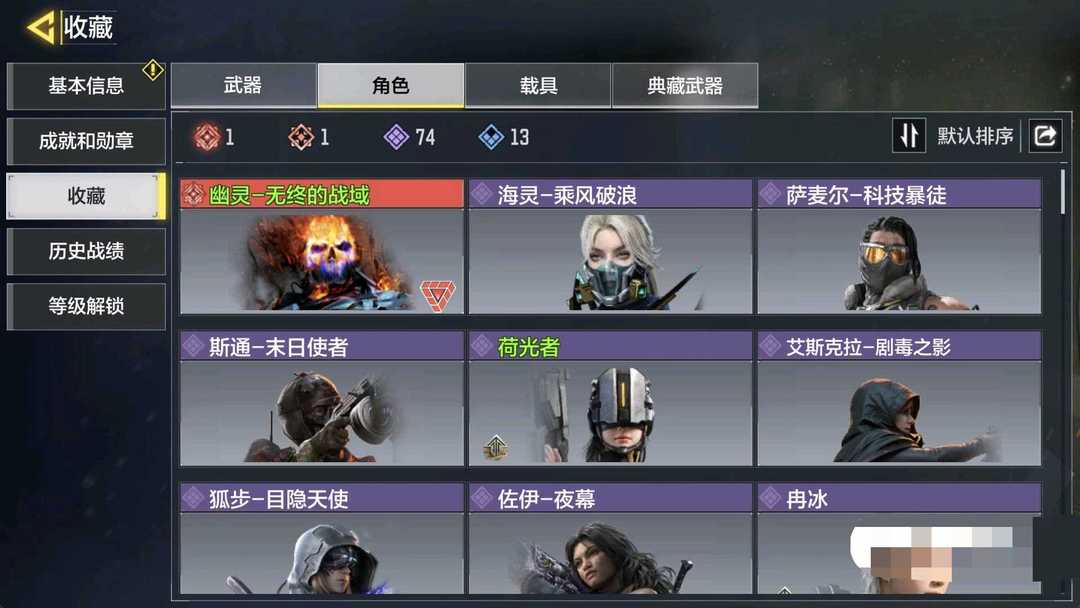1080x608 pixels.
Task: Click the emblem badge on 荷光者 card
Action: pyautogui.click(x=495, y=448)
